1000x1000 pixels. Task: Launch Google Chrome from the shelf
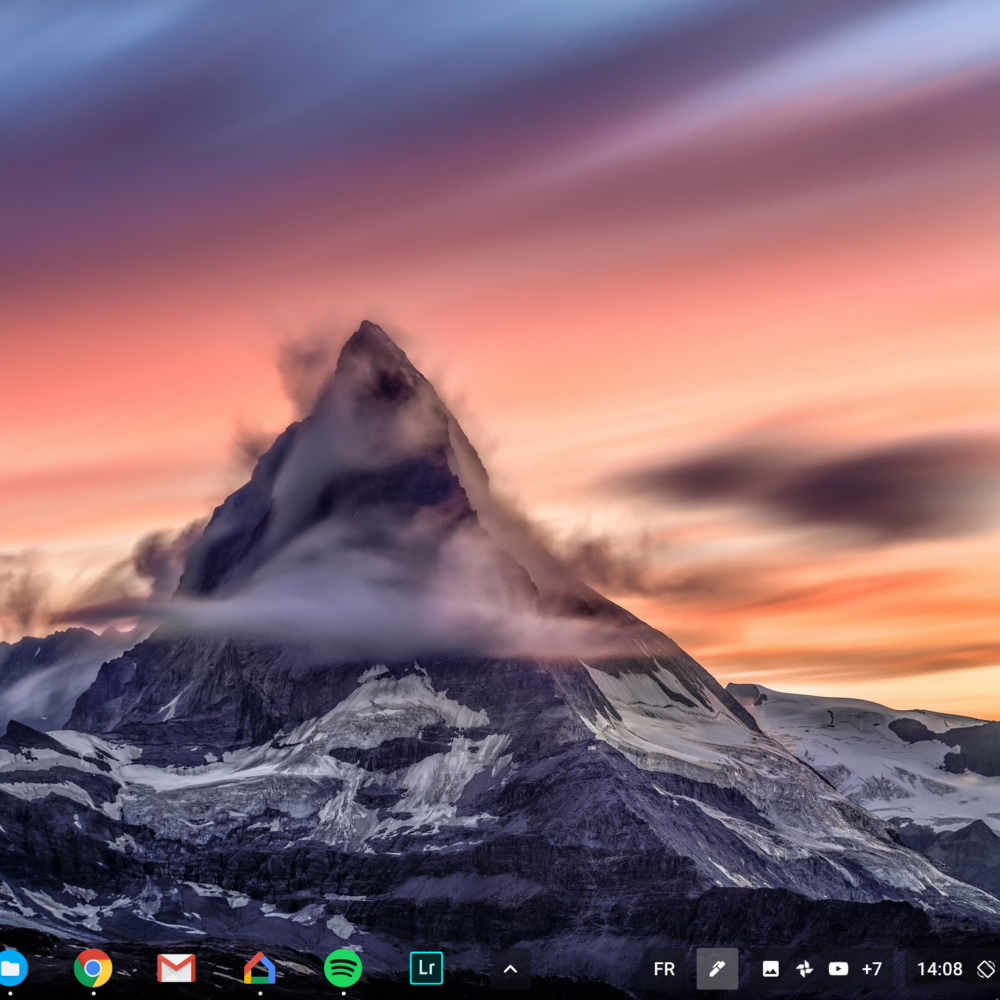(93, 968)
